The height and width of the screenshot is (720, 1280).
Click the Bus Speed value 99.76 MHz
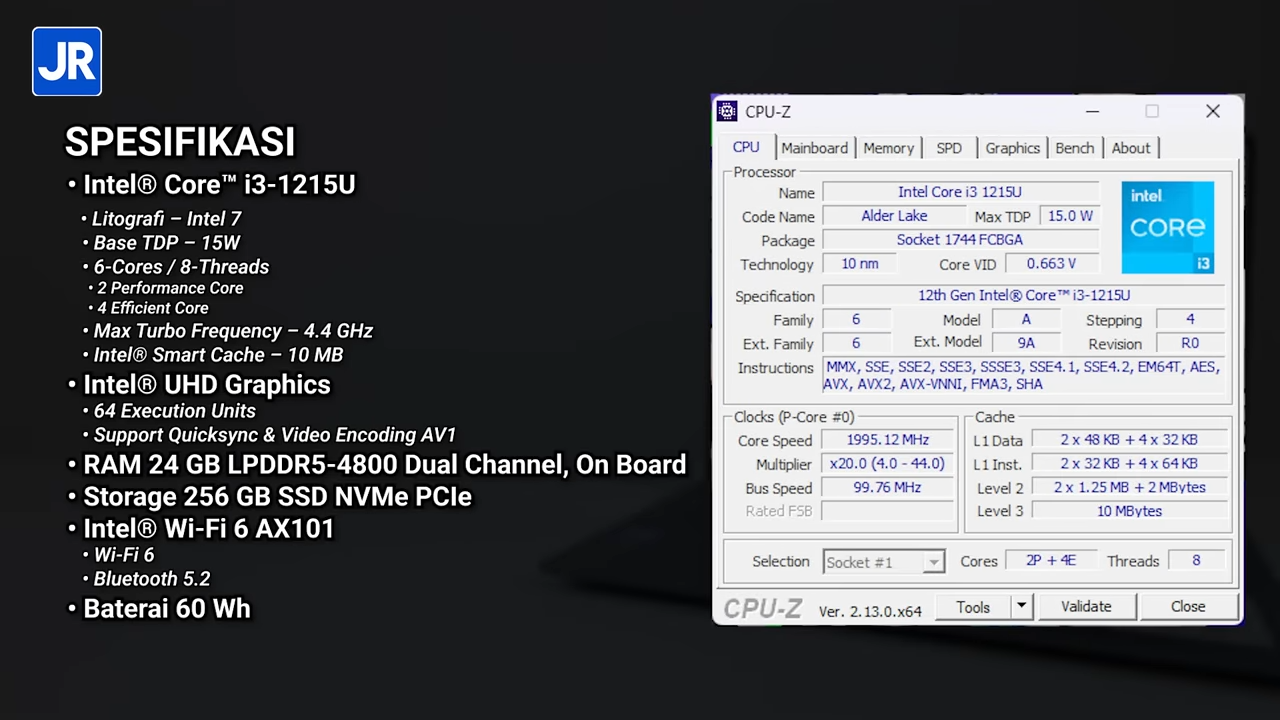point(888,488)
